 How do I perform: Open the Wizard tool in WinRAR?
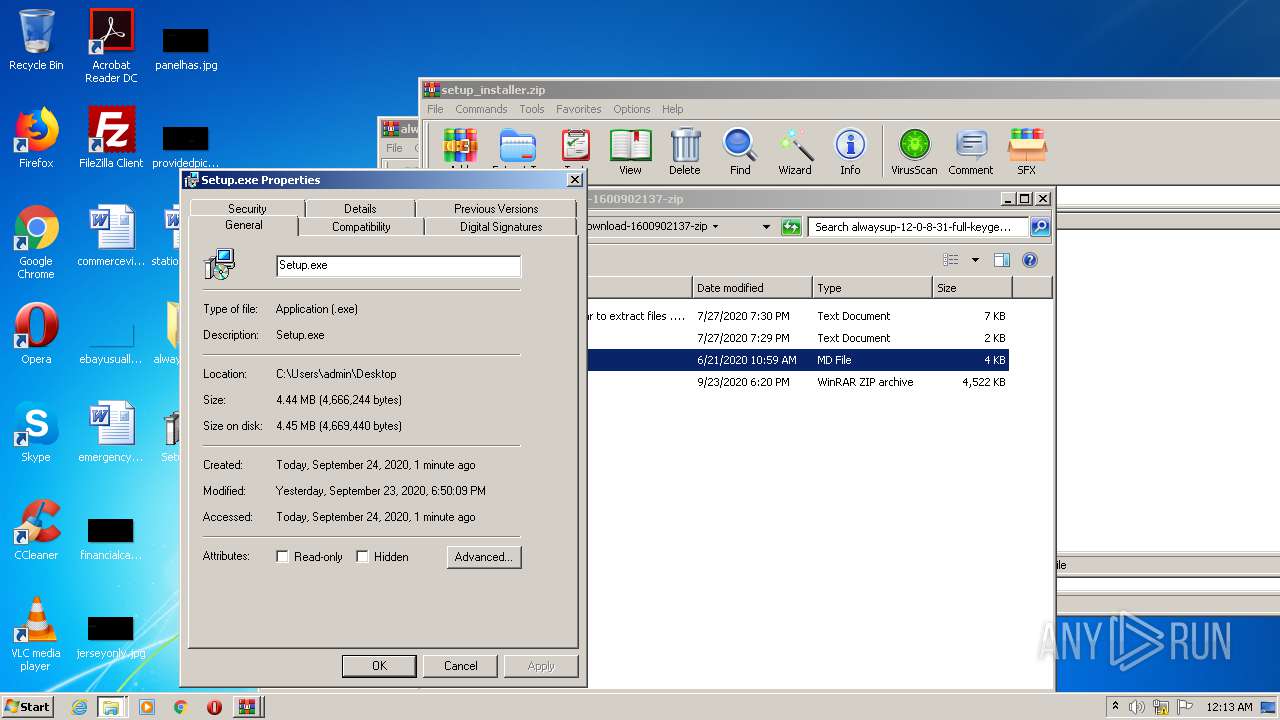pyautogui.click(x=795, y=151)
